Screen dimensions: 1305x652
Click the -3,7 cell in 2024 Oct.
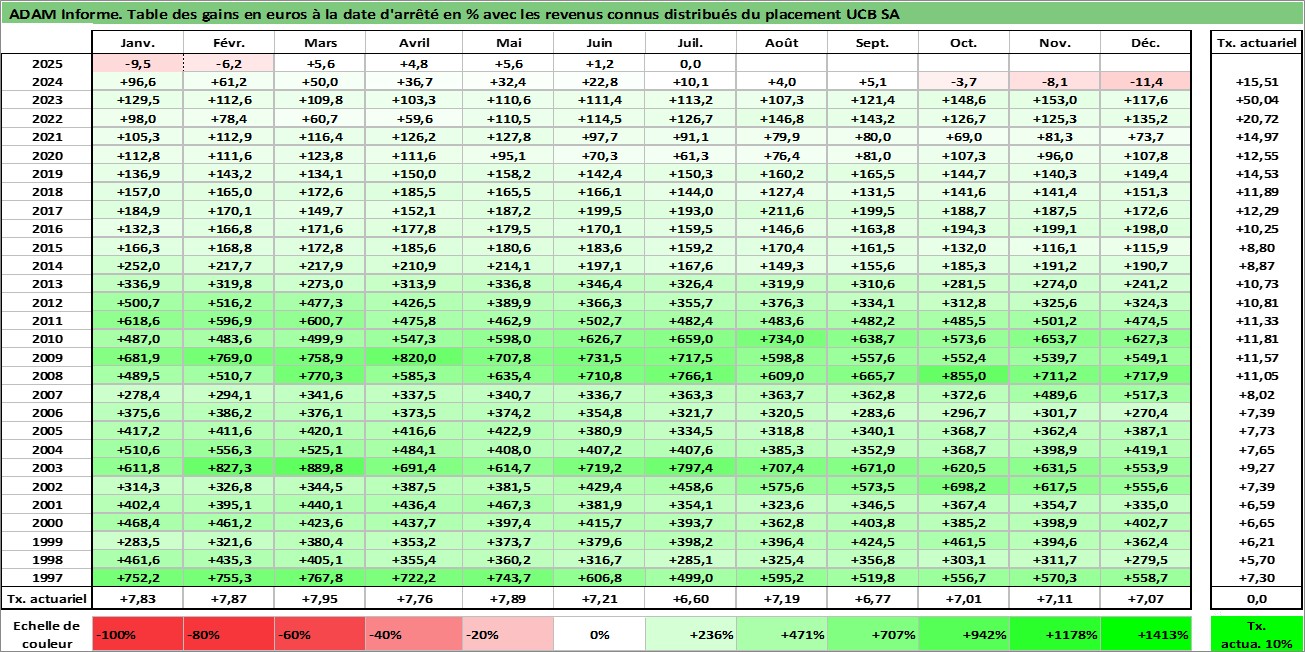964,81
